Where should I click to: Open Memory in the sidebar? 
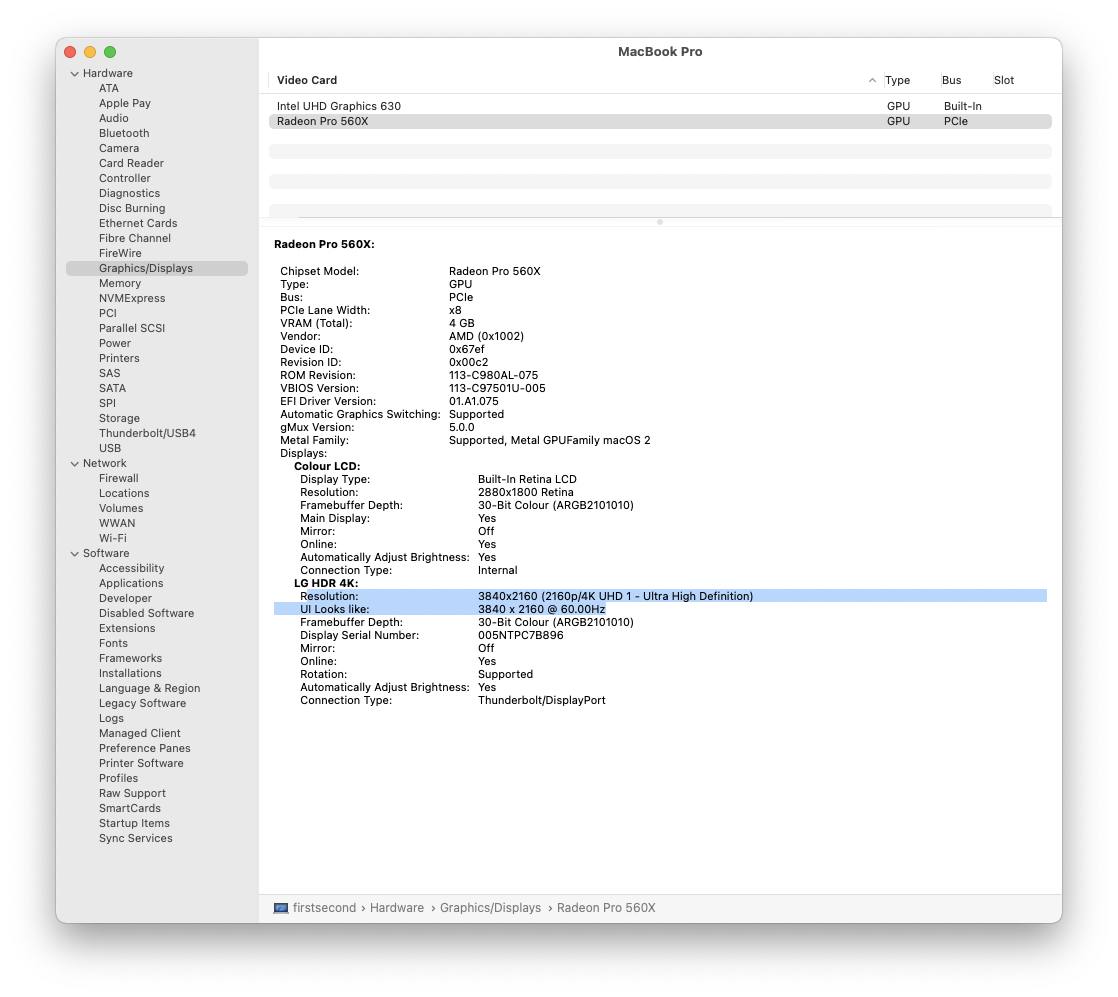(120, 283)
